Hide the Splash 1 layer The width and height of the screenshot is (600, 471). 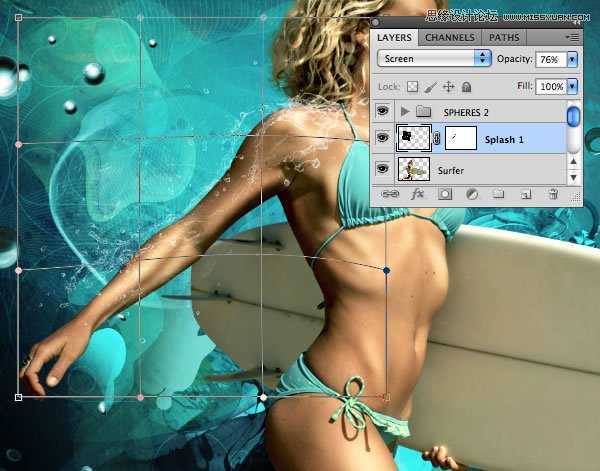382,138
